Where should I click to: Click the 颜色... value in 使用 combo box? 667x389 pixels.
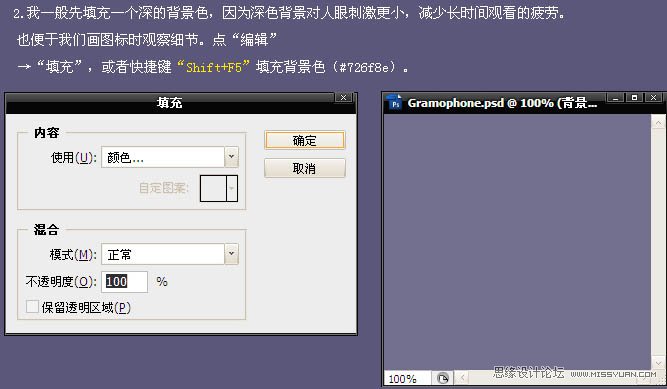coord(163,157)
